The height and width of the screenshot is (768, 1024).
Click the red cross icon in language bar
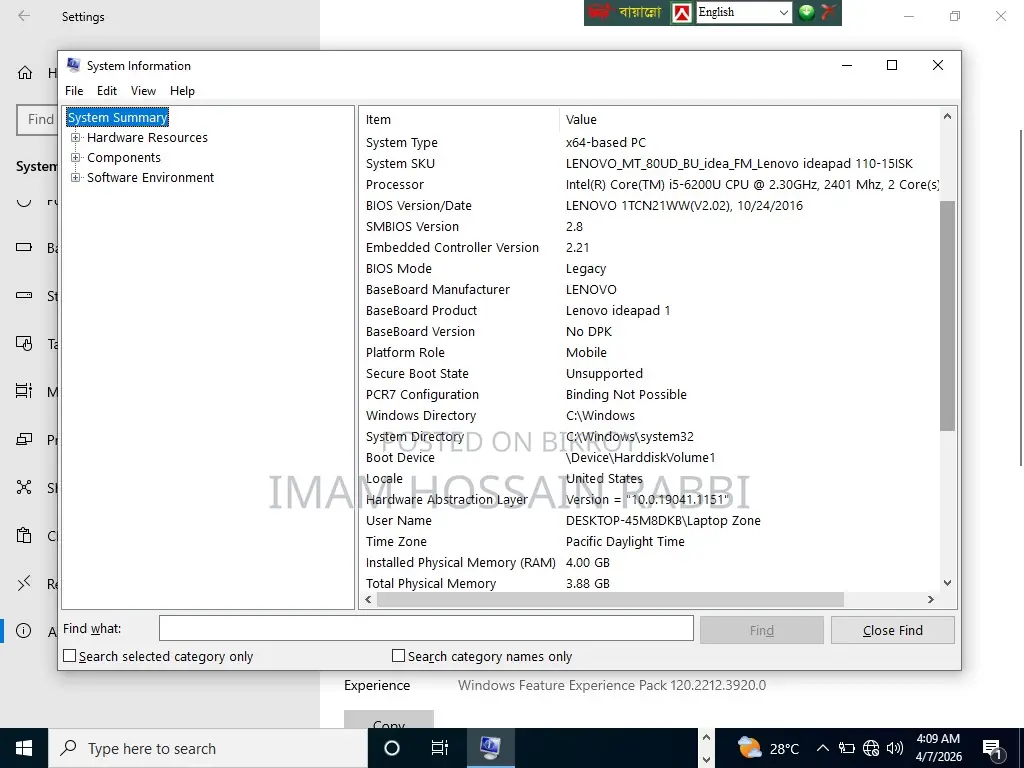tap(828, 12)
